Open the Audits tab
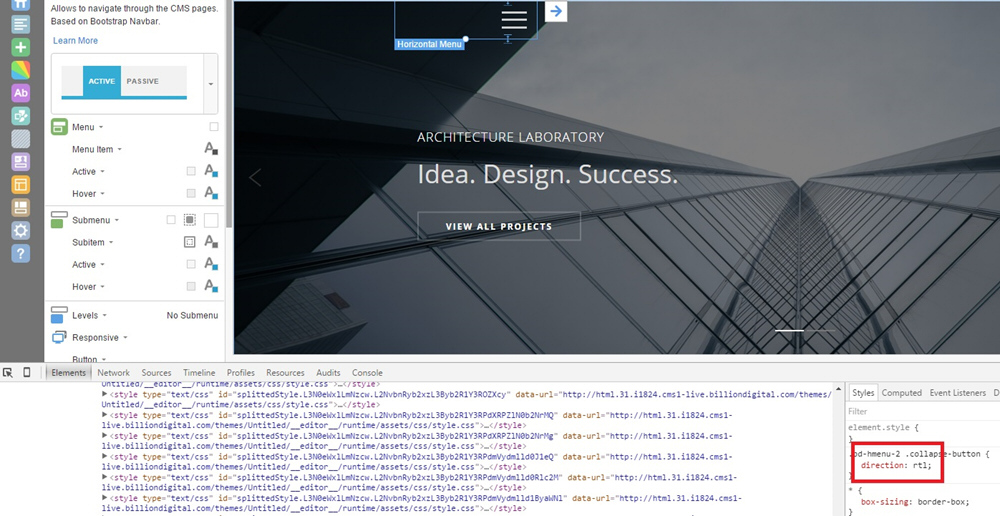This screenshot has height=516, width=1000. click(x=328, y=372)
